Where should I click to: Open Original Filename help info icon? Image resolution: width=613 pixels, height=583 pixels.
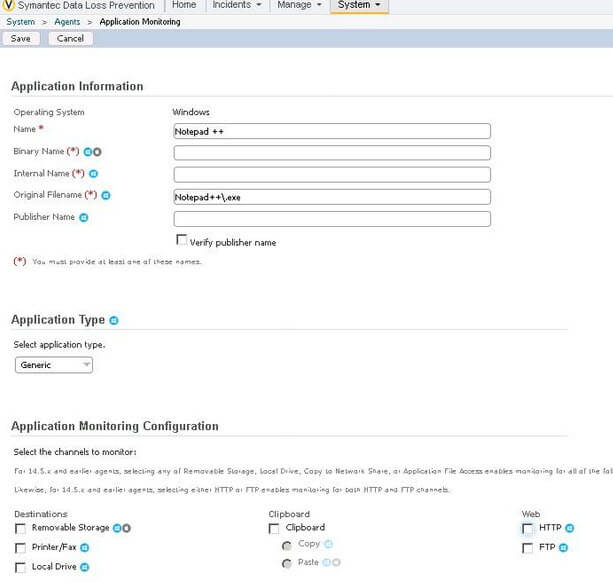[x=106, y=195]
